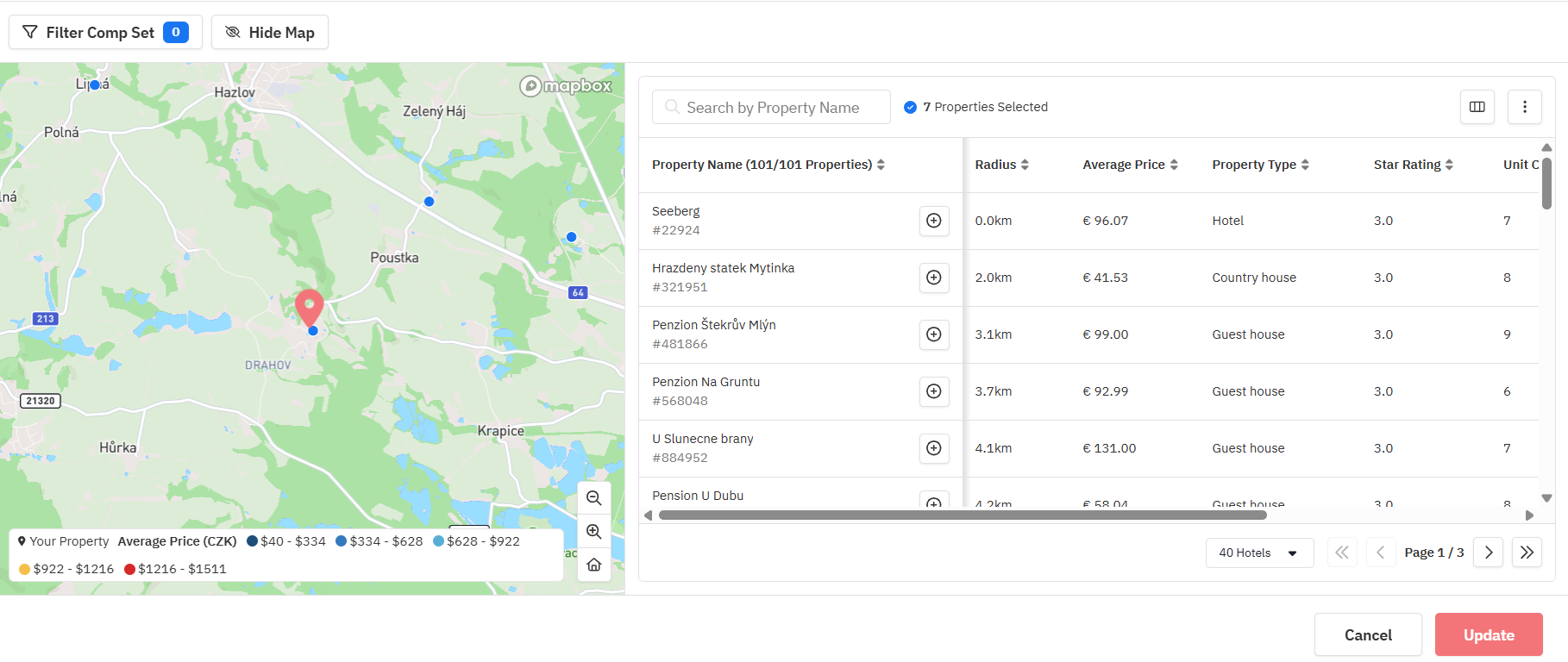Add Seeberg property with plus icon
The width and height of the screenshot is (1568, 662).
933,221
